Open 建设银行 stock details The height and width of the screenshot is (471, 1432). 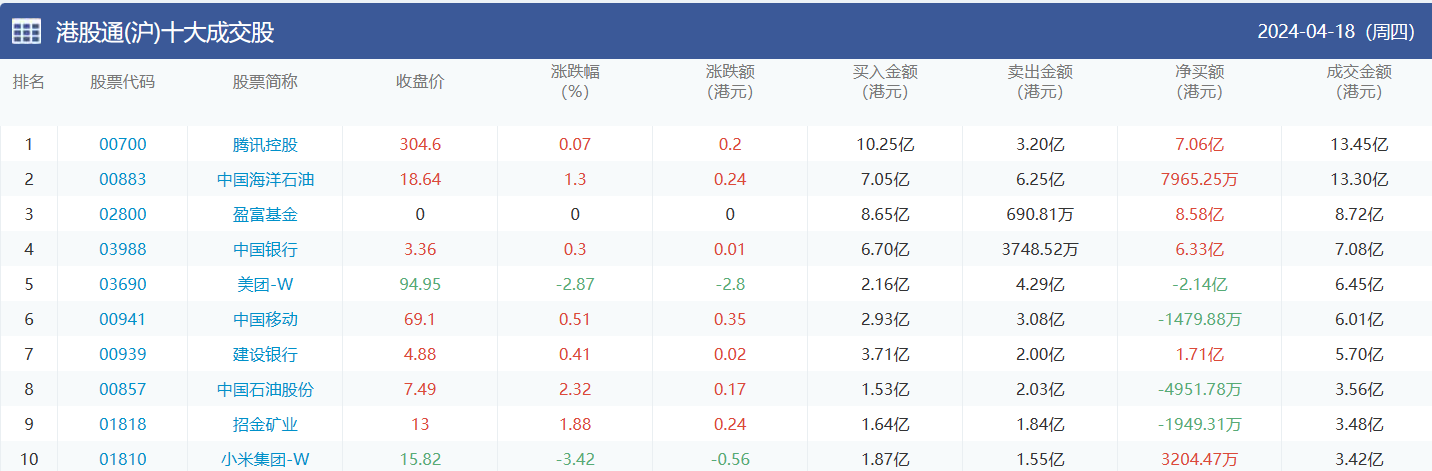point(265,355)
